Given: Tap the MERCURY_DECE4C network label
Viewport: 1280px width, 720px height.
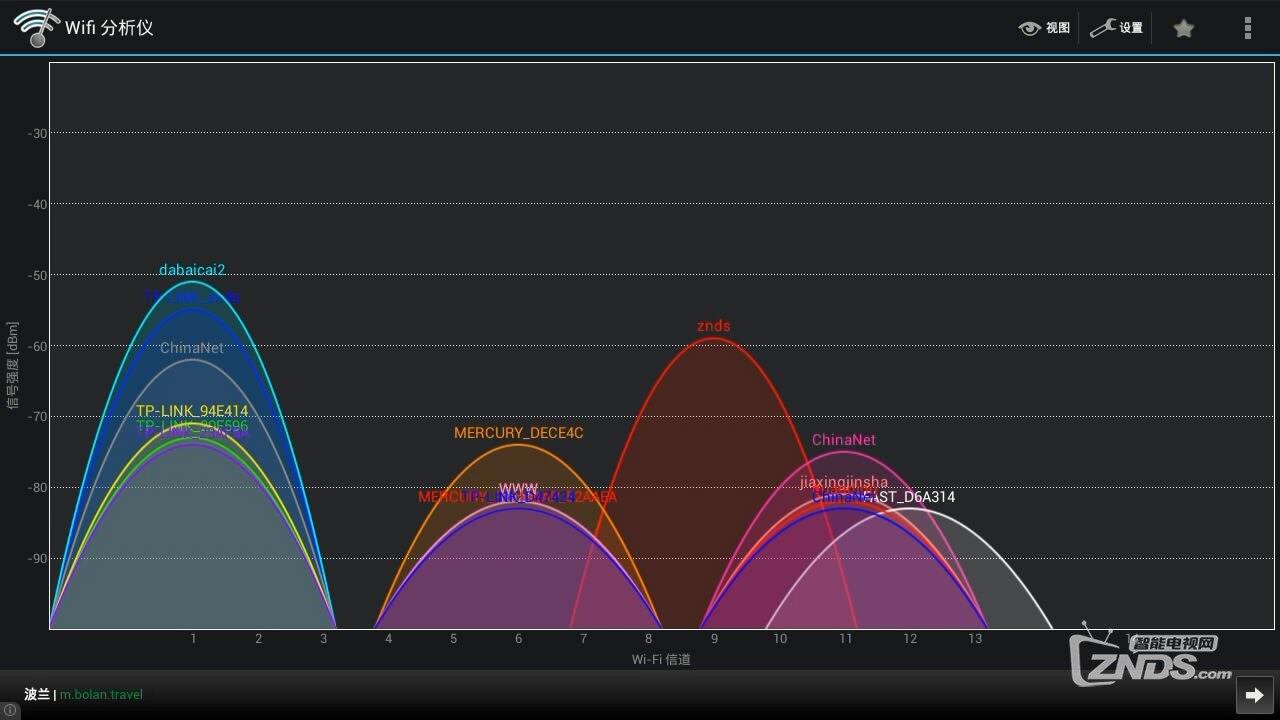Looking at the screenshot, I should click(x=518, y=433).
